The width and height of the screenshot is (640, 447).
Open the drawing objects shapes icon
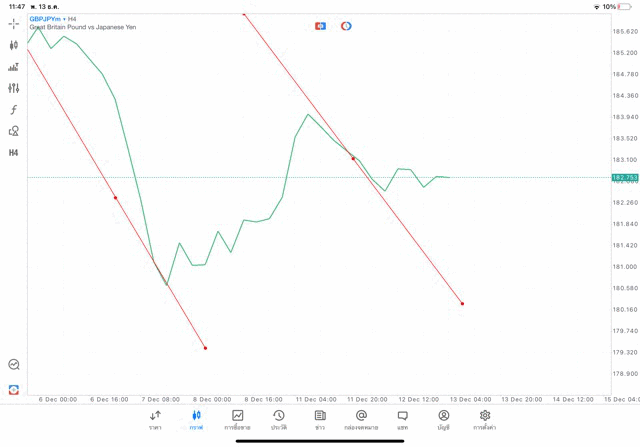coord(14,131)
